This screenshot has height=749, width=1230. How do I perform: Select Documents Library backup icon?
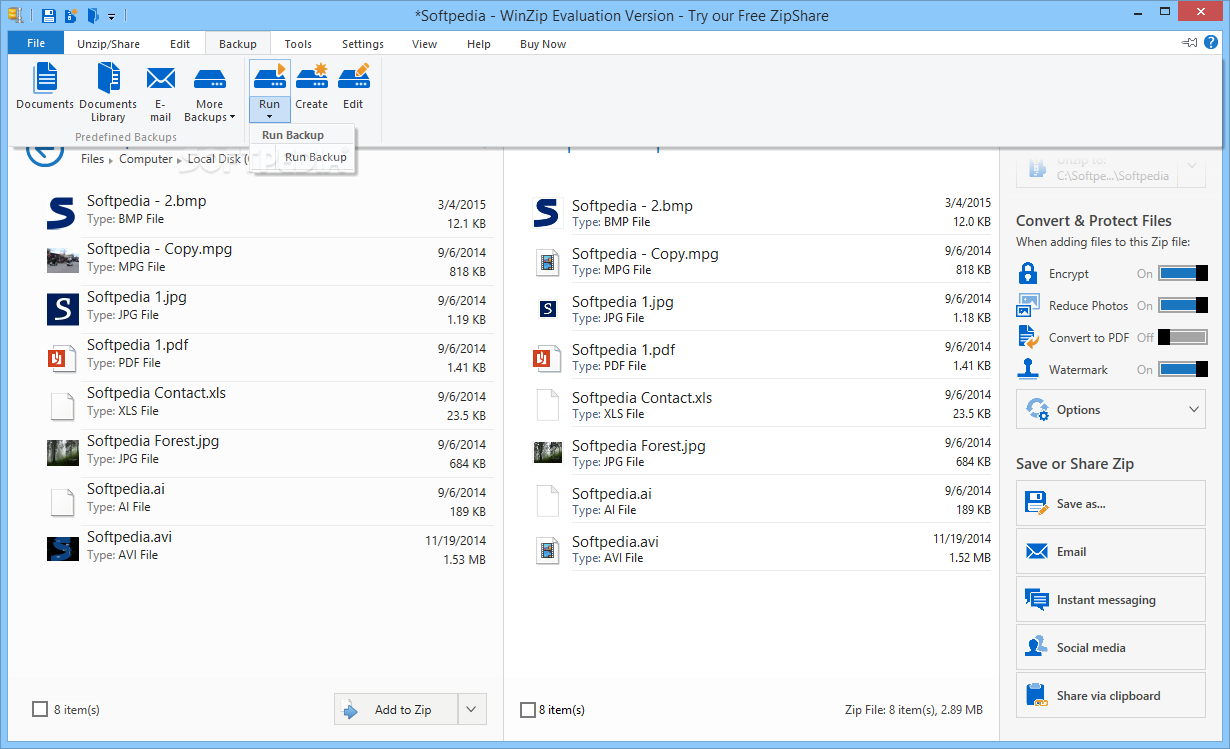108,91
